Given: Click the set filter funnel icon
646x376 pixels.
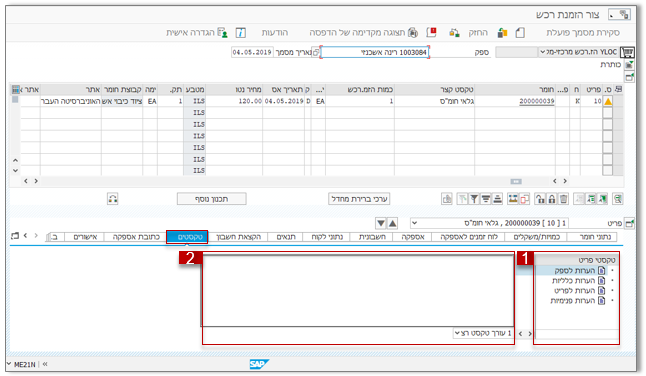Looking at the screenshot, I should click(474, 199).
